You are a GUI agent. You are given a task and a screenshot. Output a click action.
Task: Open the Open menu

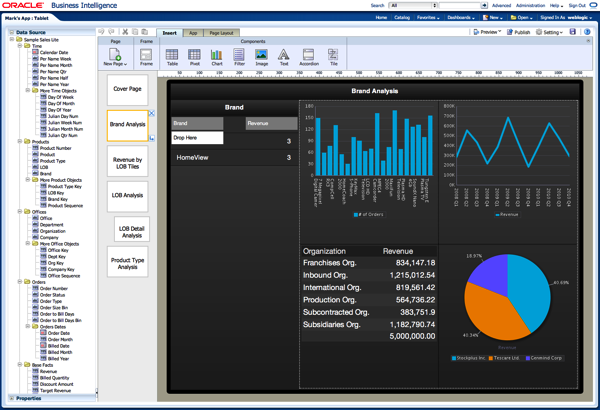[x=522, y=18]
